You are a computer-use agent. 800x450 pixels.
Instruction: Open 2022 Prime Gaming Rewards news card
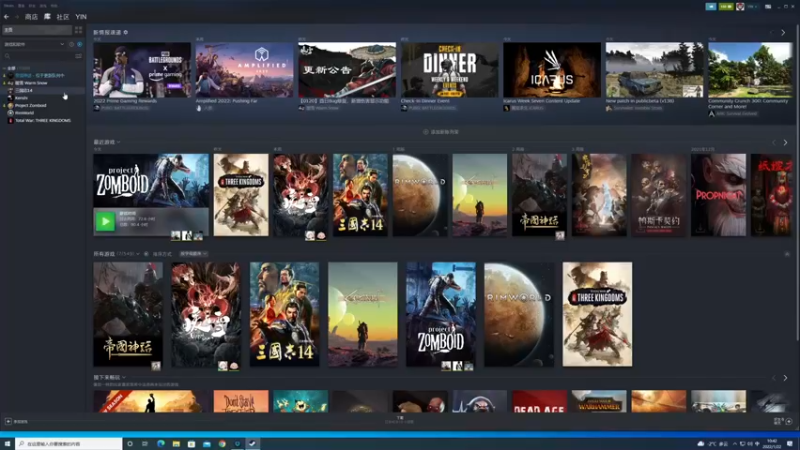(142, 70)
